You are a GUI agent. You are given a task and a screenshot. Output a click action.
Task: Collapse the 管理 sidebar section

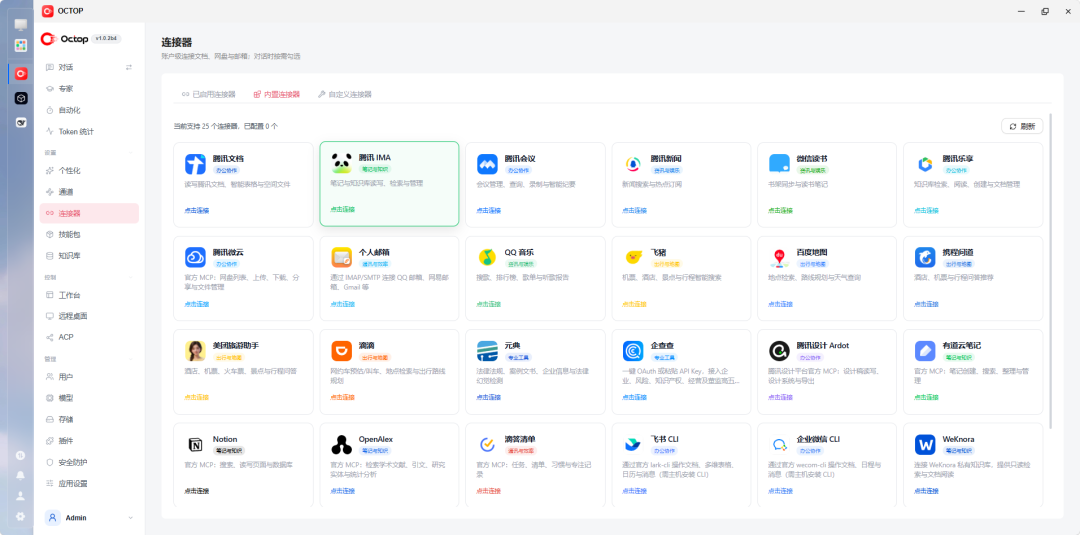click(x=131, y=359)
